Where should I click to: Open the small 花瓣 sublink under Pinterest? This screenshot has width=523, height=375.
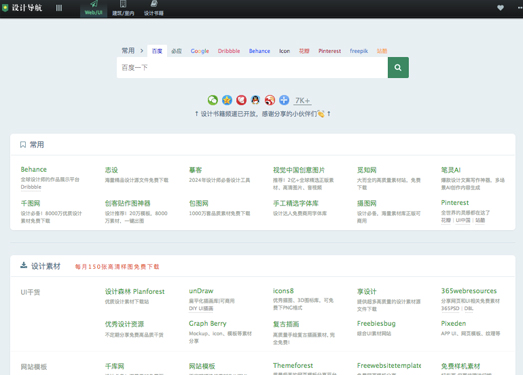click(446, 220)
